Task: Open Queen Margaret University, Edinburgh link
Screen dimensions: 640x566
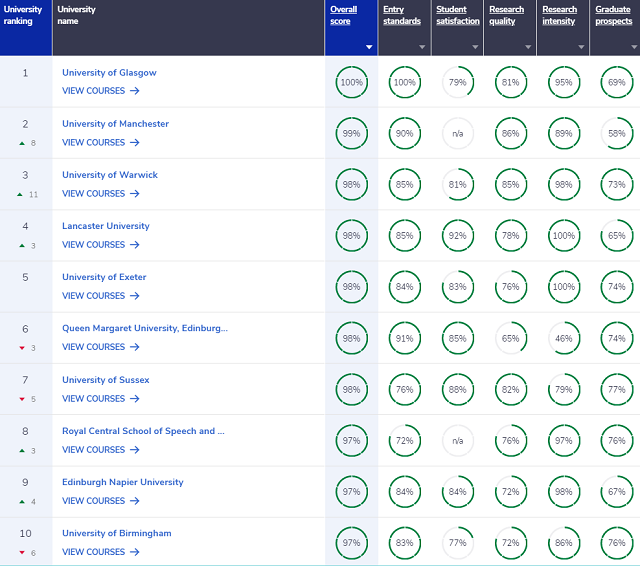Action: pyautogui.click(x=145, y=328)
